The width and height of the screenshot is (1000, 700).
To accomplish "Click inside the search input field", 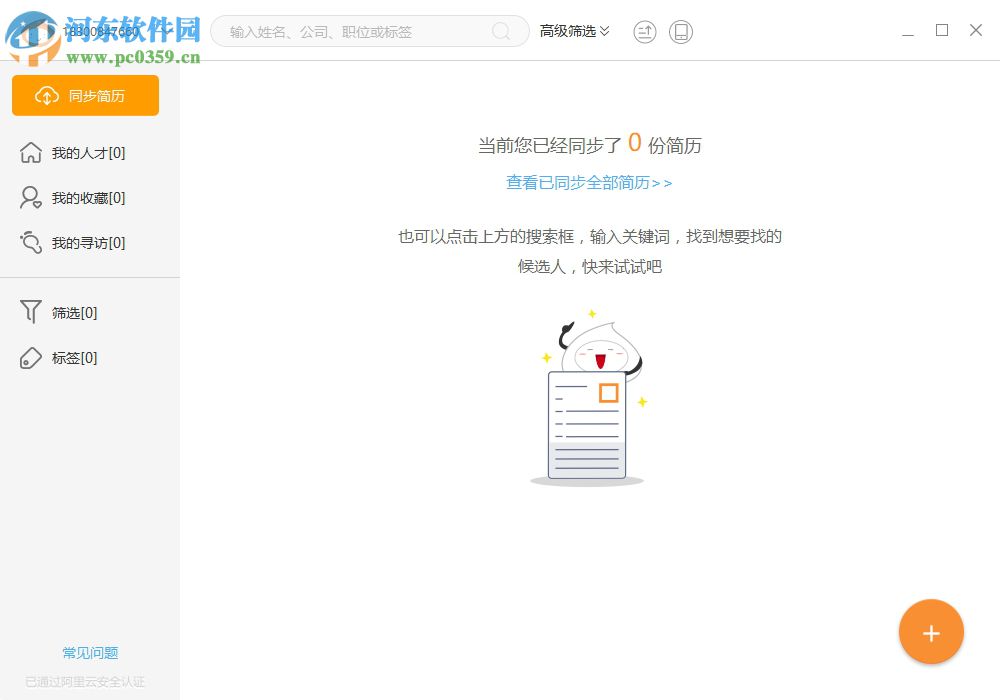I will tap(360, 31).
